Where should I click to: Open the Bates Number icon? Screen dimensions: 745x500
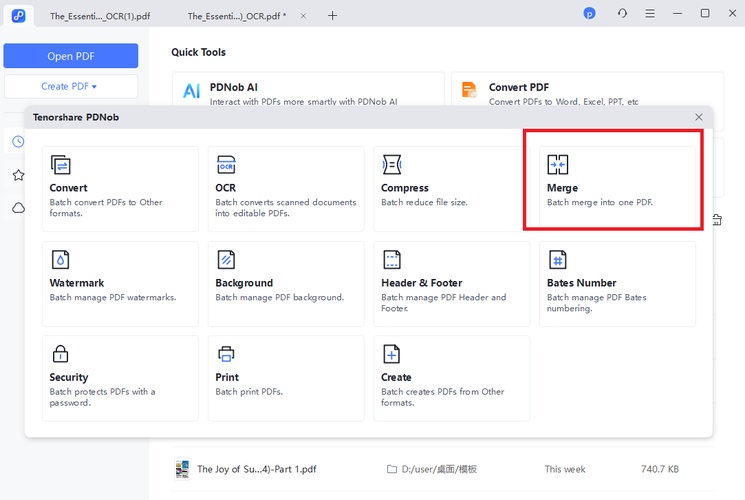pyautogui.click(x=557, y=260)
